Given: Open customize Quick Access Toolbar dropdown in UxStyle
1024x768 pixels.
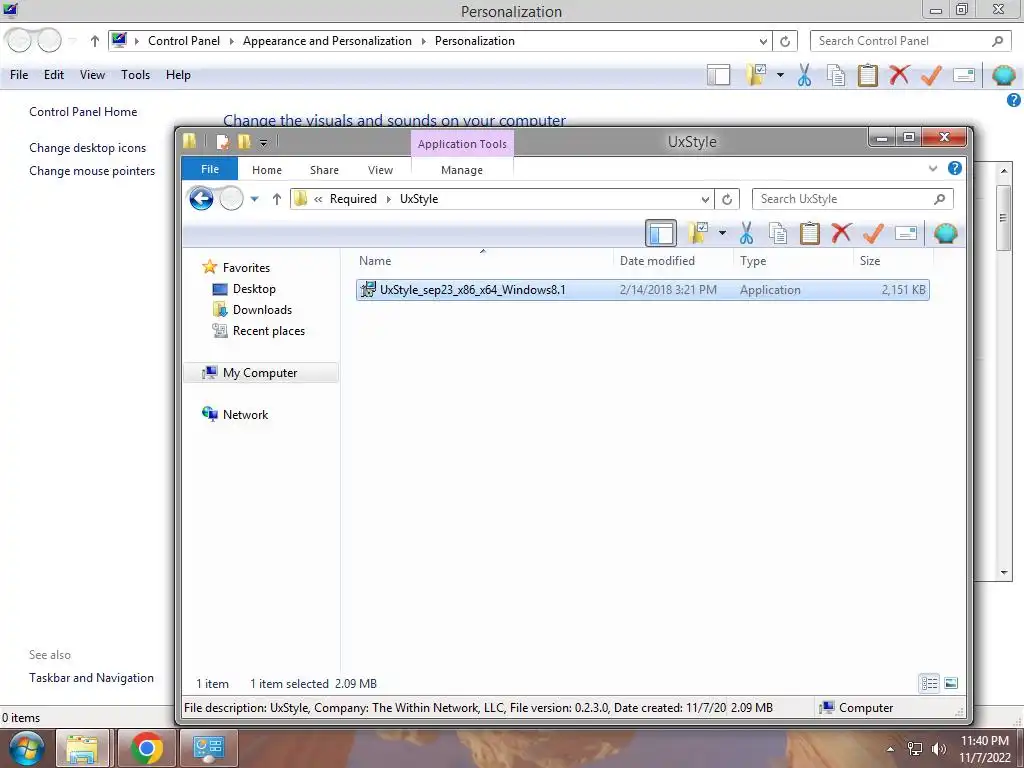Looking at the screenshot, I should pyautogui.click(x=264, y=142).
